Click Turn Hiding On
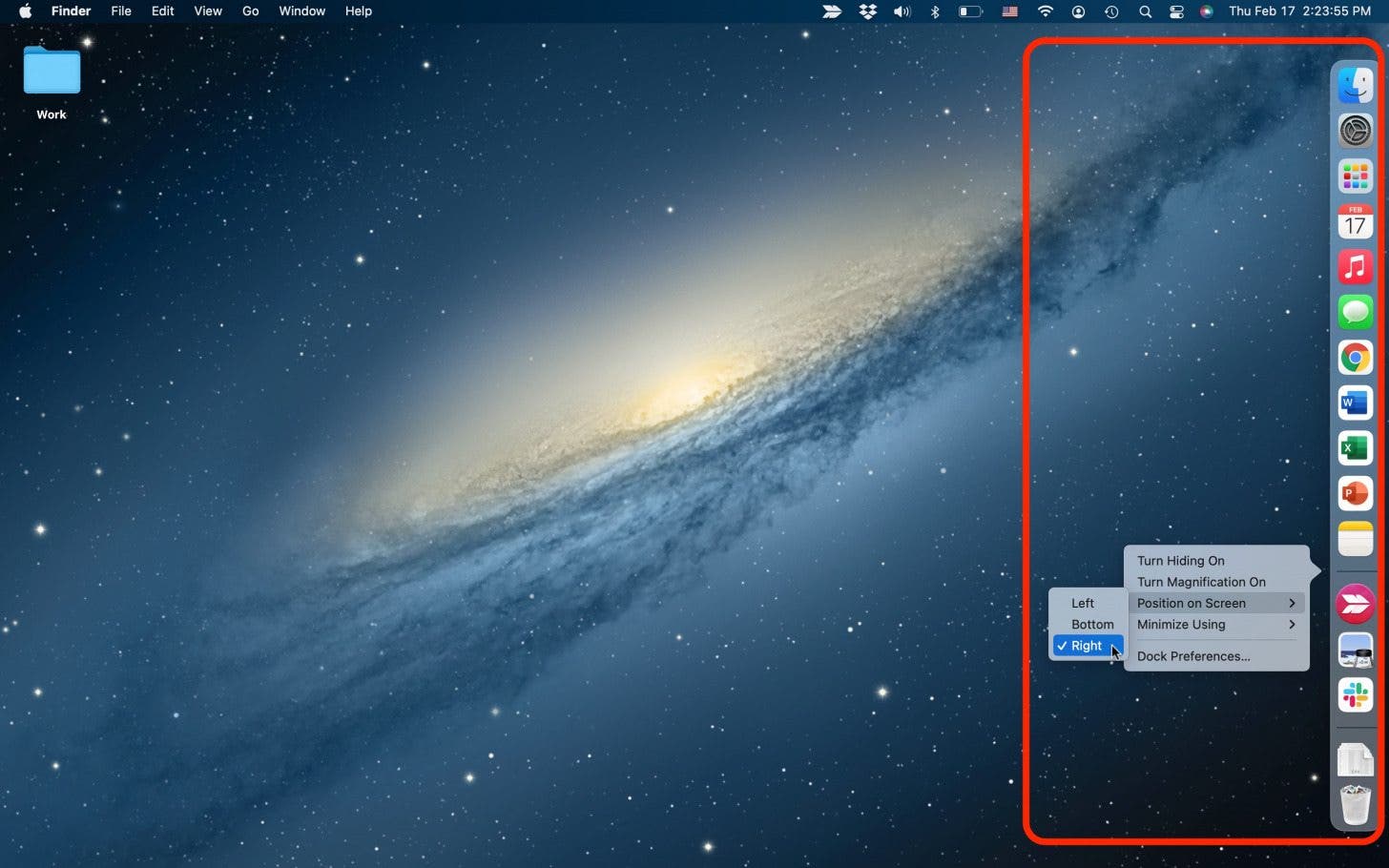This screenshot has height=868, width=1389. point(1180,561)
